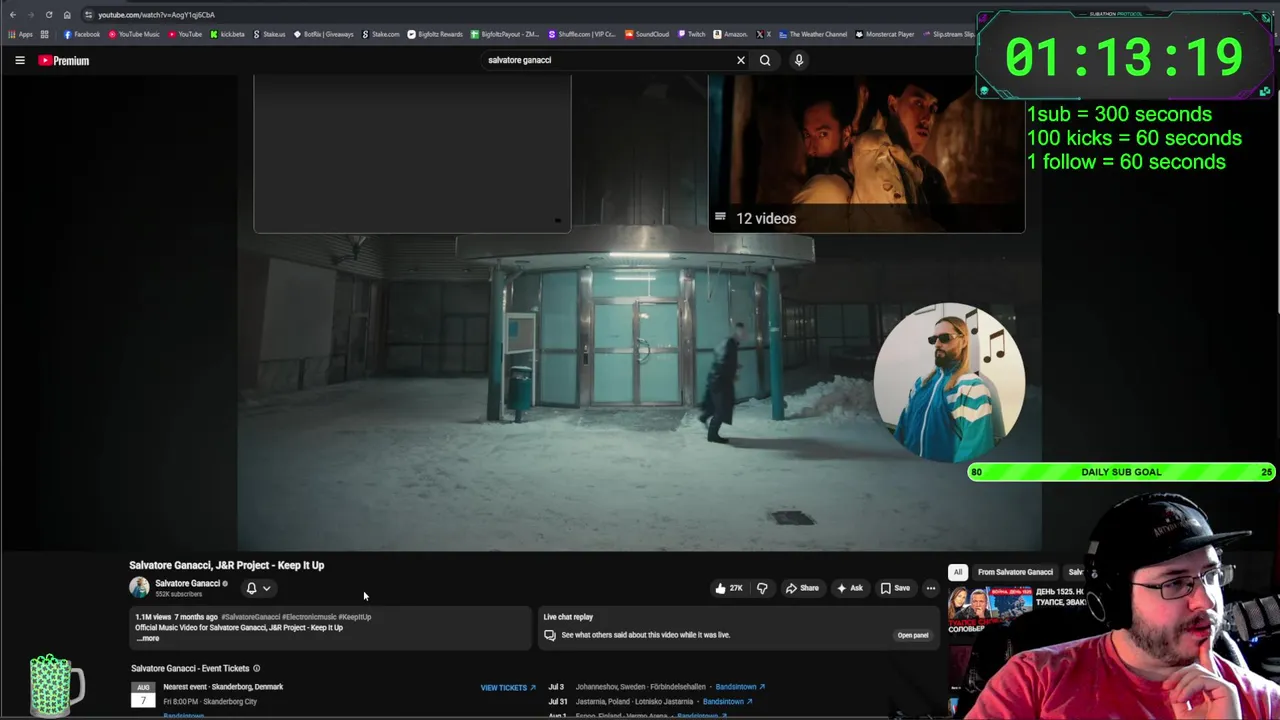This screenshot has width=1280, height=720.
Task: Save the video to a playlist
Action: point(895,588)
